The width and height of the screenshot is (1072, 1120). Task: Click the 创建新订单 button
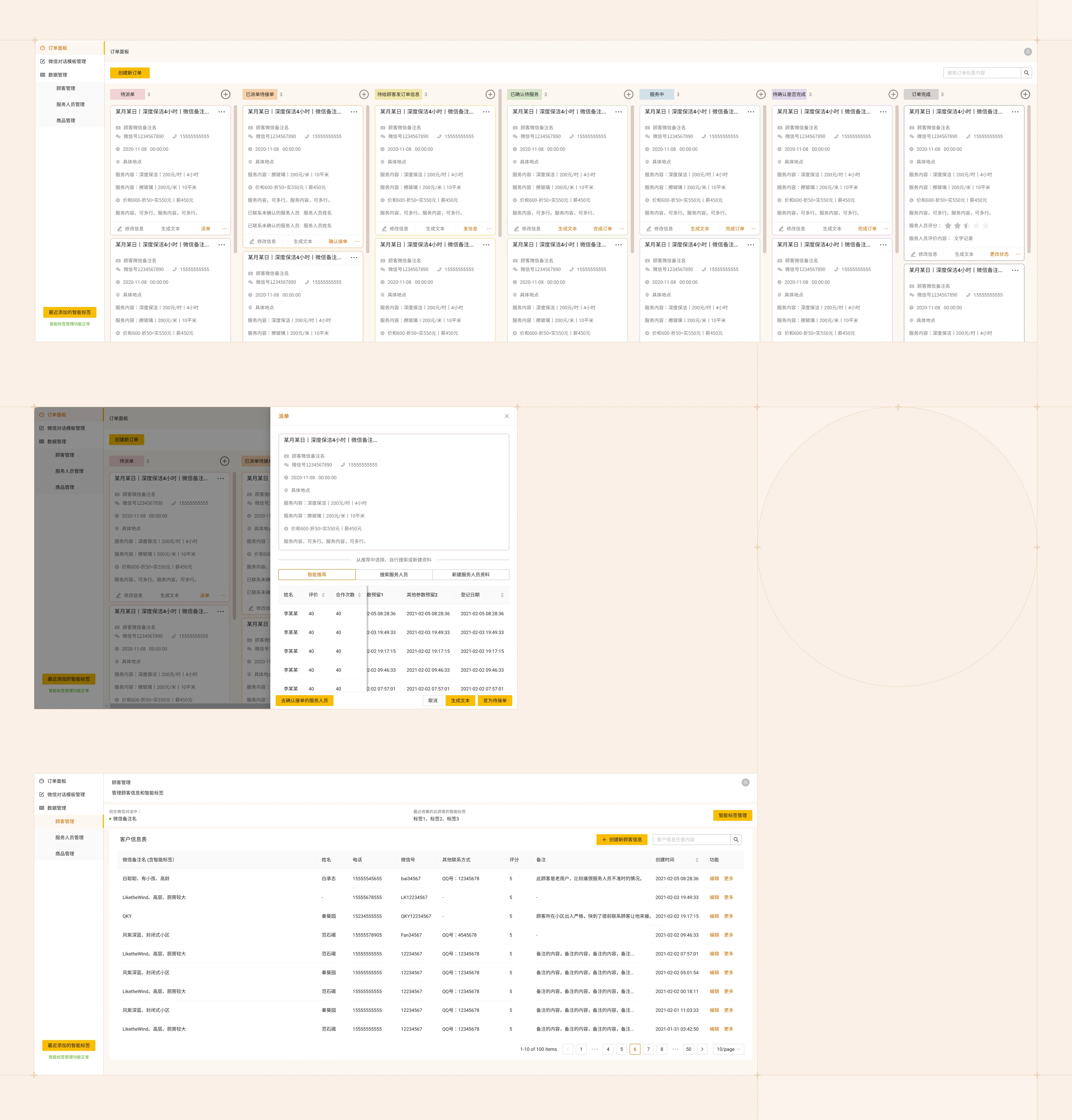coord(130,73)
